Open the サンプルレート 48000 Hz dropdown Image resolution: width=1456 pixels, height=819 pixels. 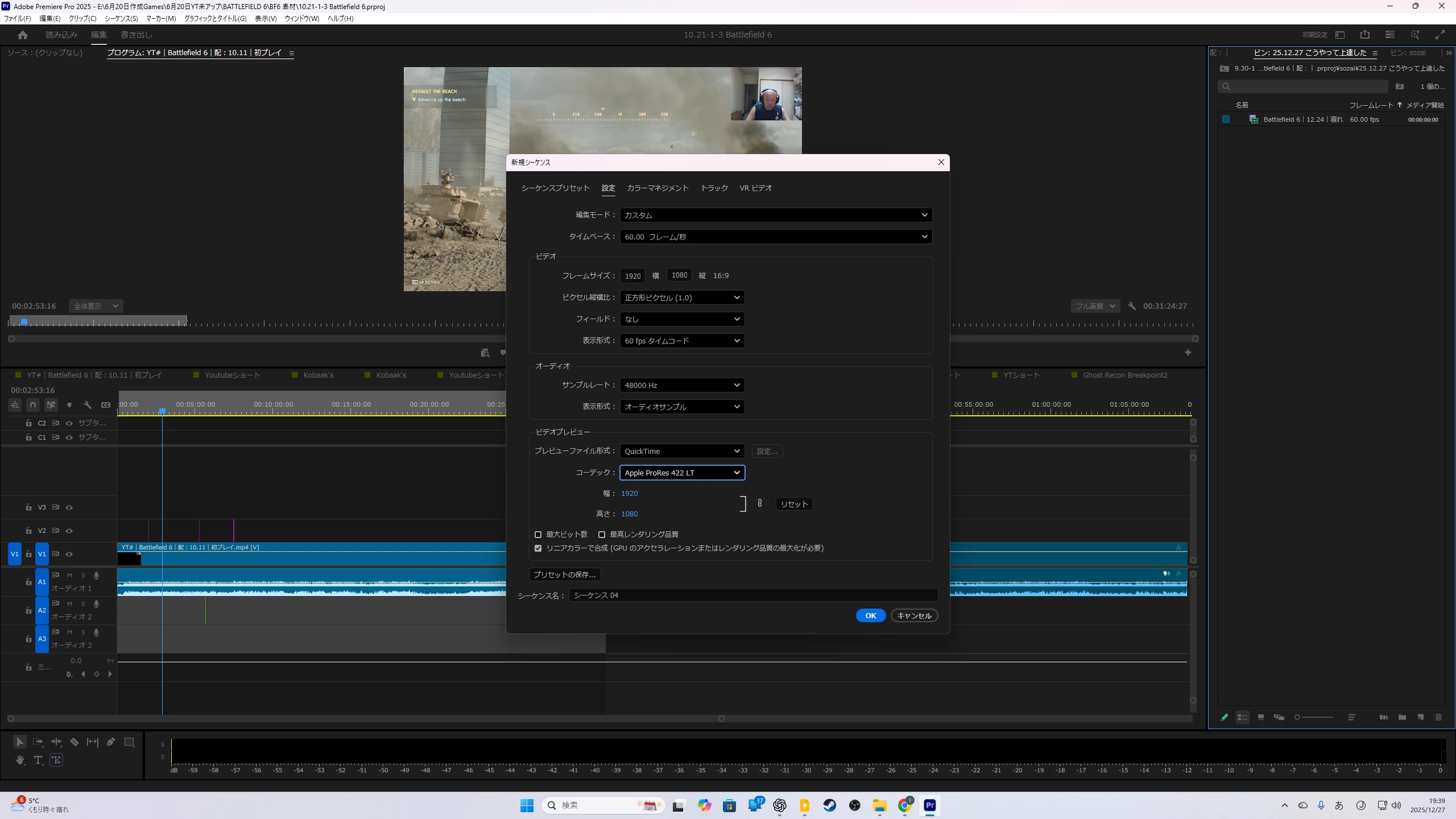[x=682, y=385]
